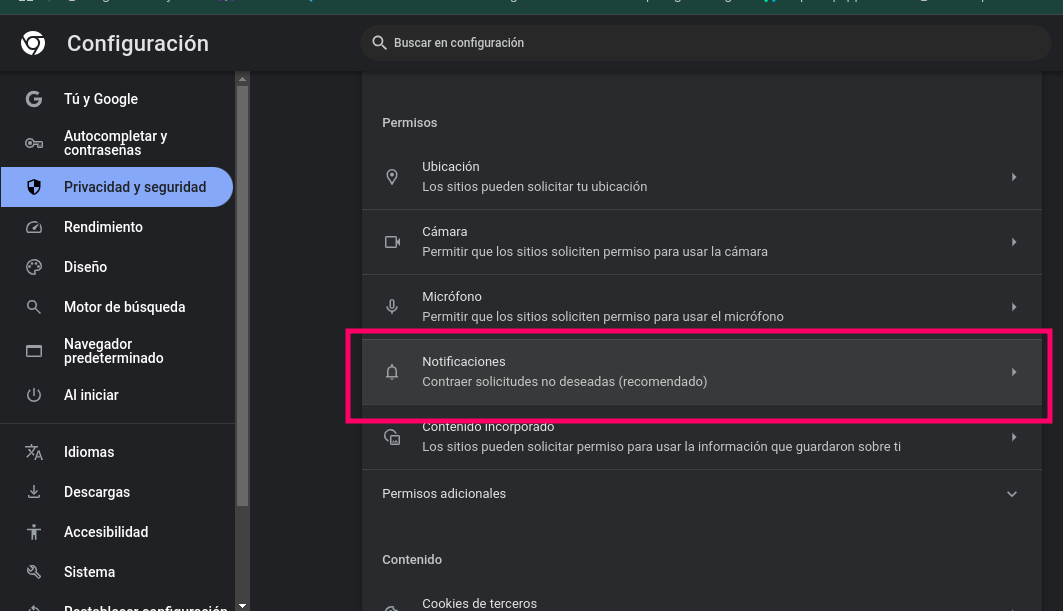Open the Notificaciones permission row

(x=700, y=372)
